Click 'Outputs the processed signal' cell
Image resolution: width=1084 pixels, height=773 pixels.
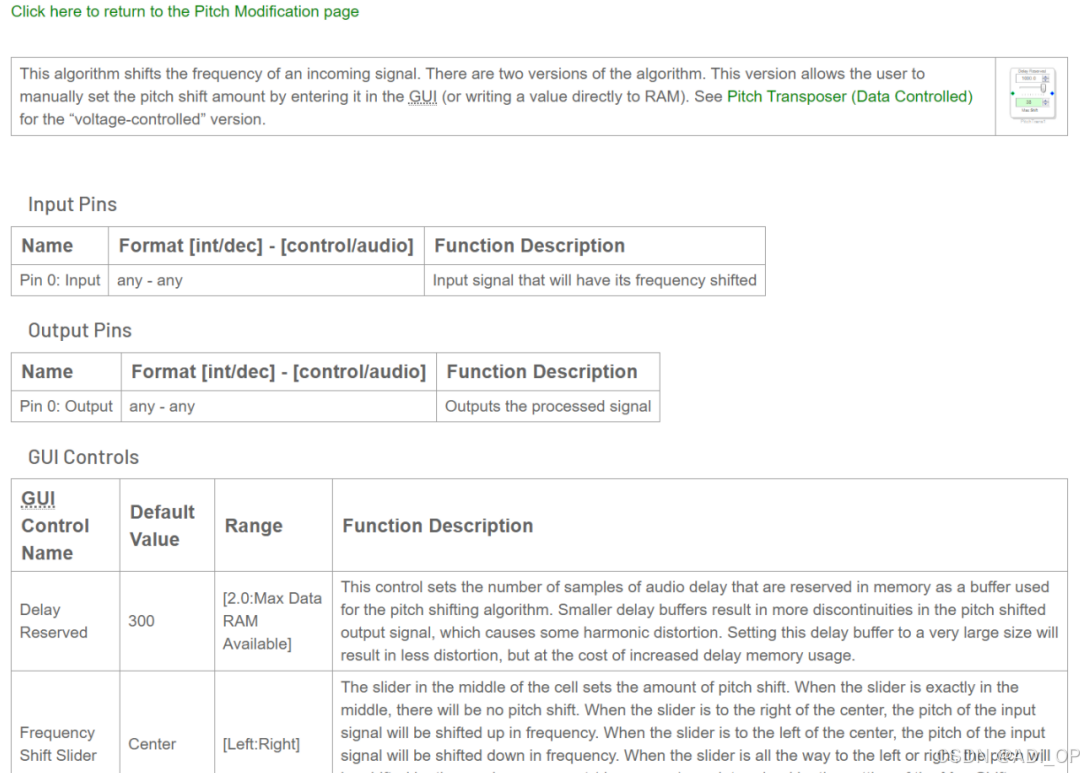(548, 407)
